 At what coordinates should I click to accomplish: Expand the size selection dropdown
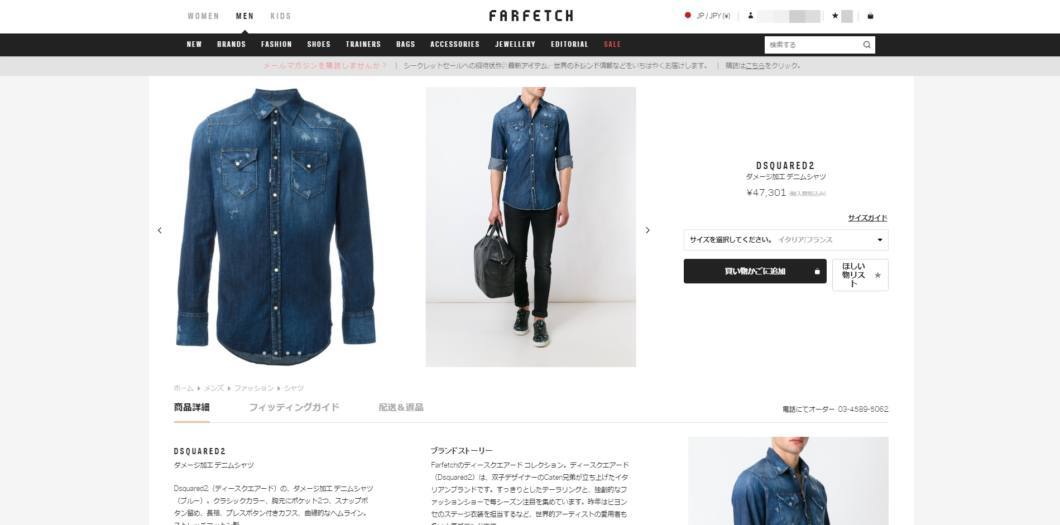tap(786, 240)
